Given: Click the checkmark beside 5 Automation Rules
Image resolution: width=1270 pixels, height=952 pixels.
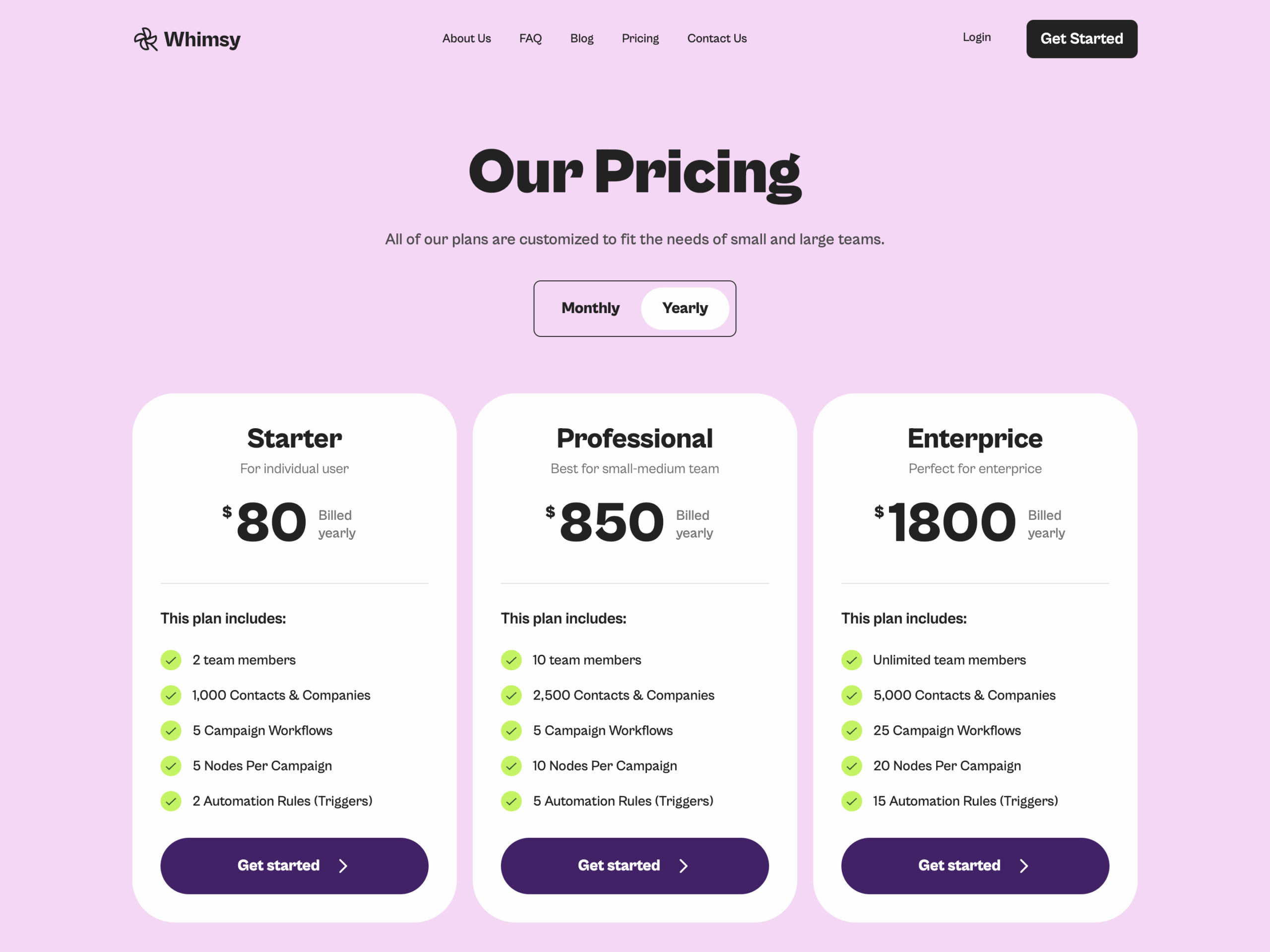Looking at the screenshot, I should [511, 801].
